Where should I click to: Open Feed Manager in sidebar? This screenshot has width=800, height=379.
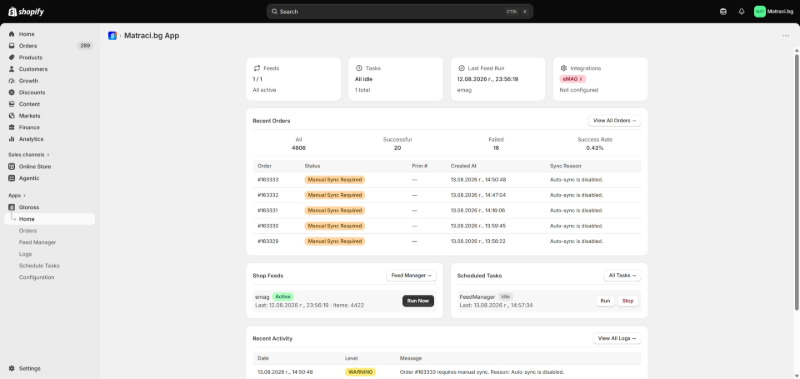tap(37, 242)
